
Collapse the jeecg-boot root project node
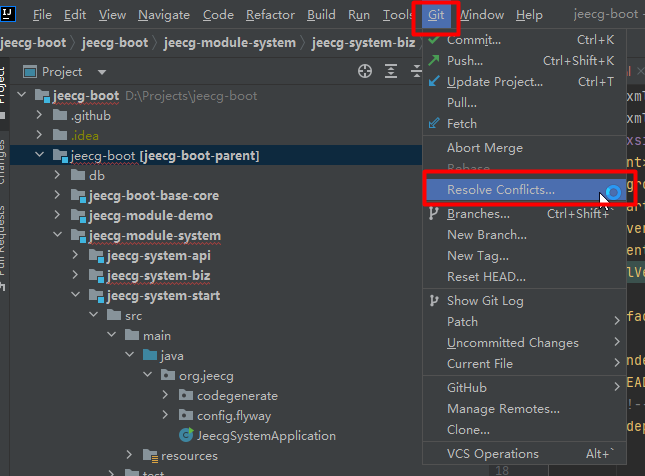click(22, 95)
